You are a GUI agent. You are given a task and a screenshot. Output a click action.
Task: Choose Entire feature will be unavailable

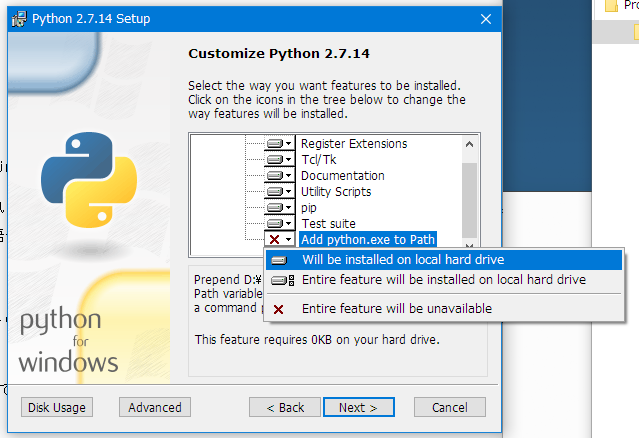coord(444,309)
